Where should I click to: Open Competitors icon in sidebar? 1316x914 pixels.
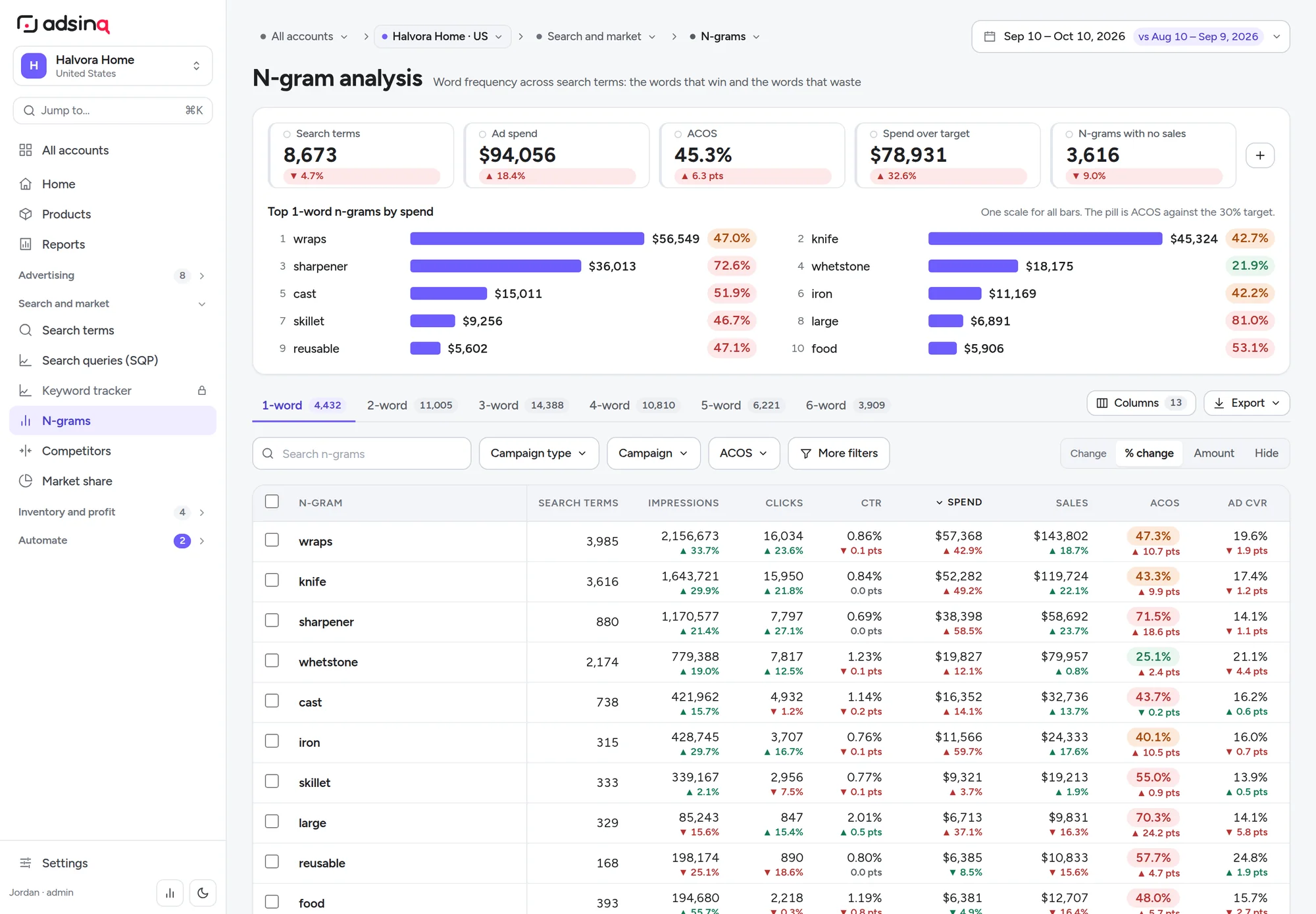[26, 451]
